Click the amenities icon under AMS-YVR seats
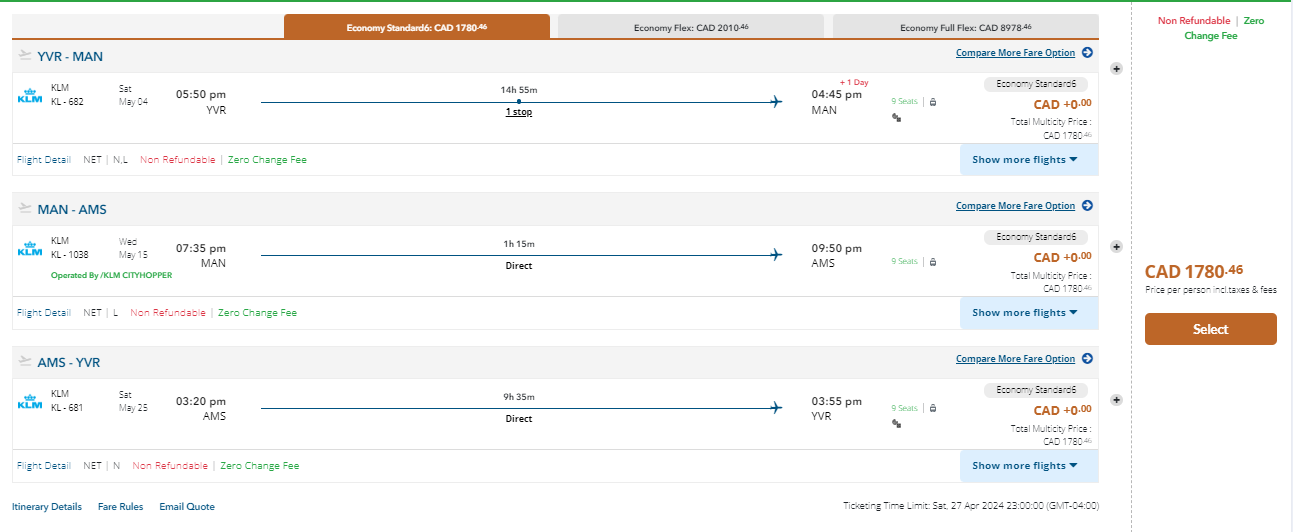1293x532 pixels. [x=897, y=423]
